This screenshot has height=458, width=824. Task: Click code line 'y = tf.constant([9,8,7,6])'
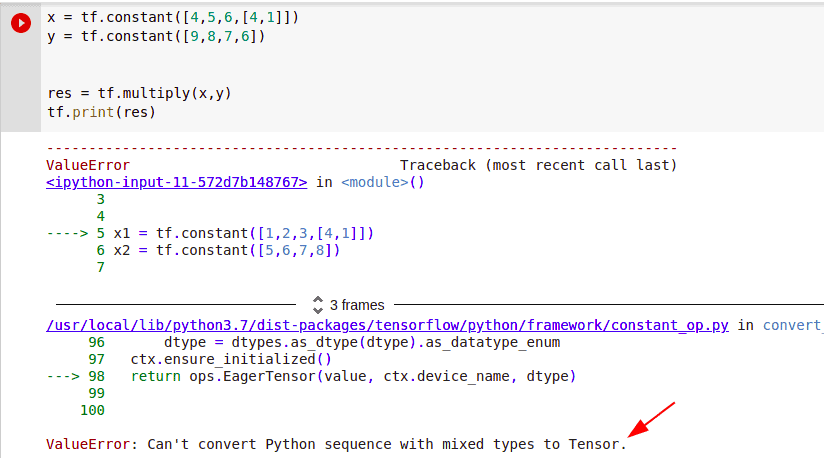tap(156, 36)
